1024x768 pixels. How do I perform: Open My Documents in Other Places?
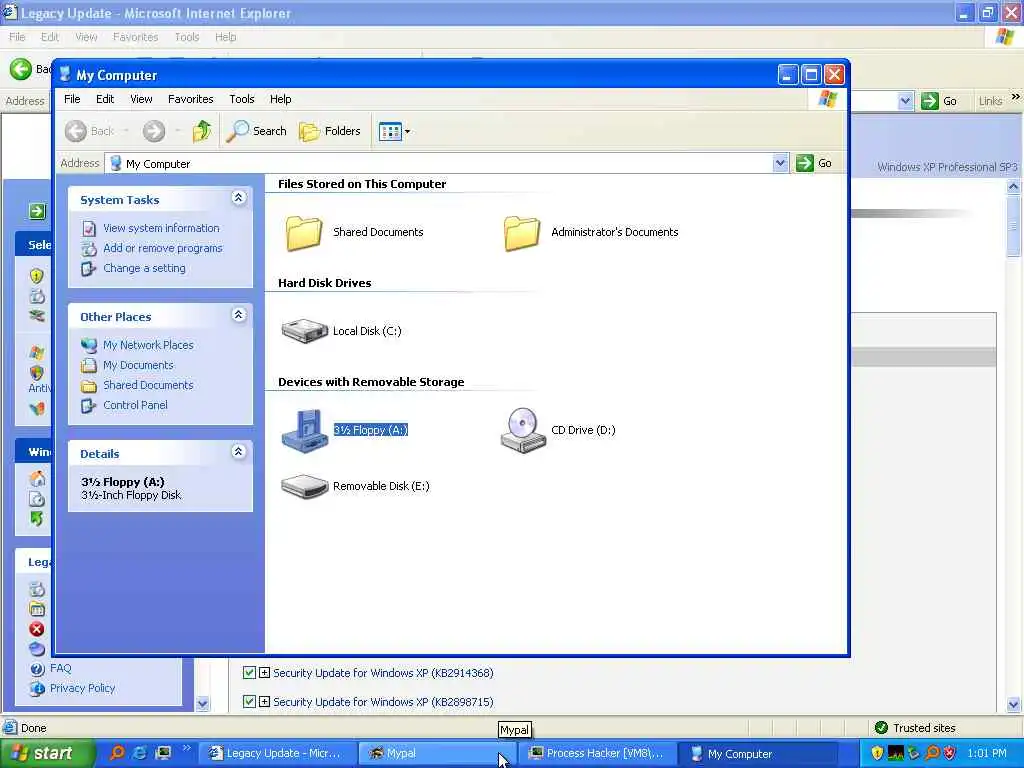pyautogui.click(x=138, y=365)
